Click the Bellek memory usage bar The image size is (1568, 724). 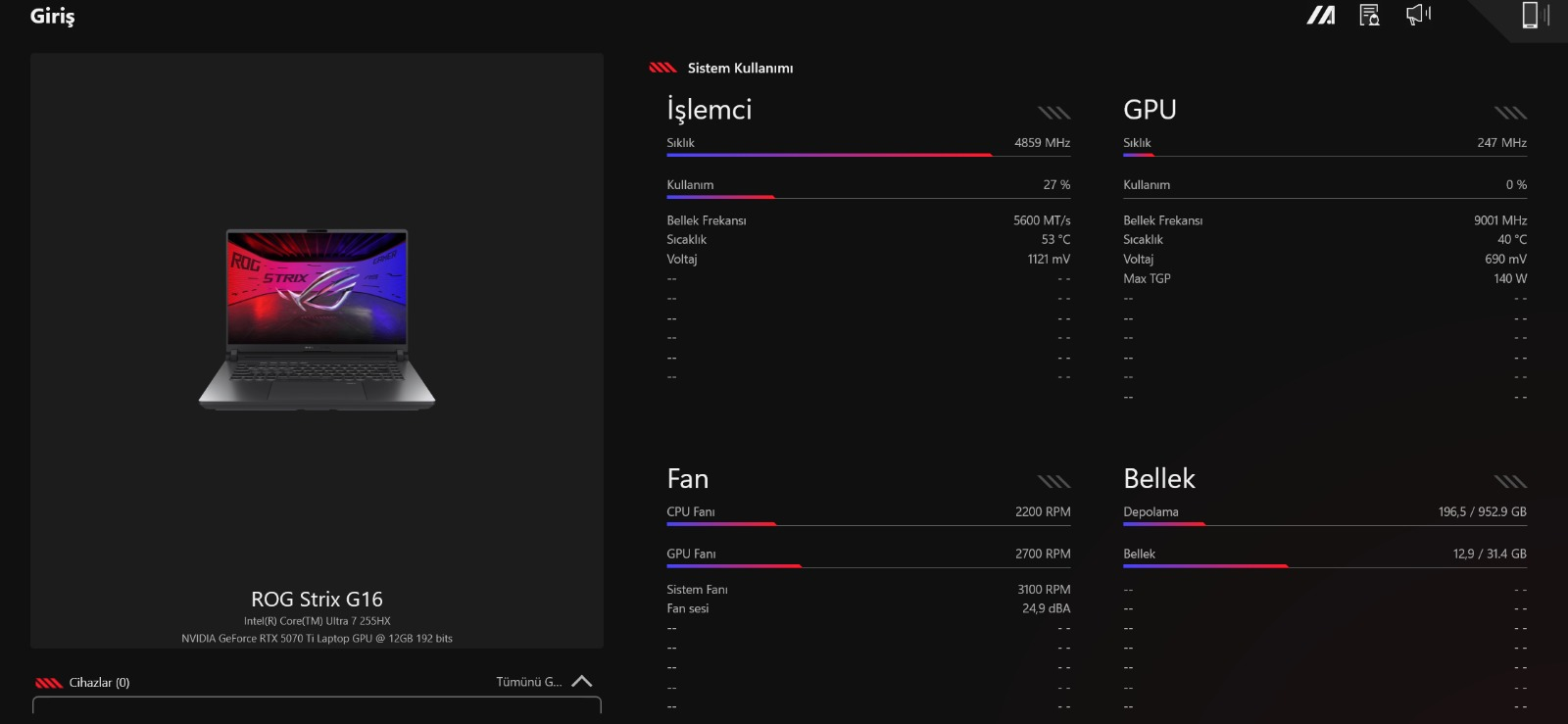1325,566
